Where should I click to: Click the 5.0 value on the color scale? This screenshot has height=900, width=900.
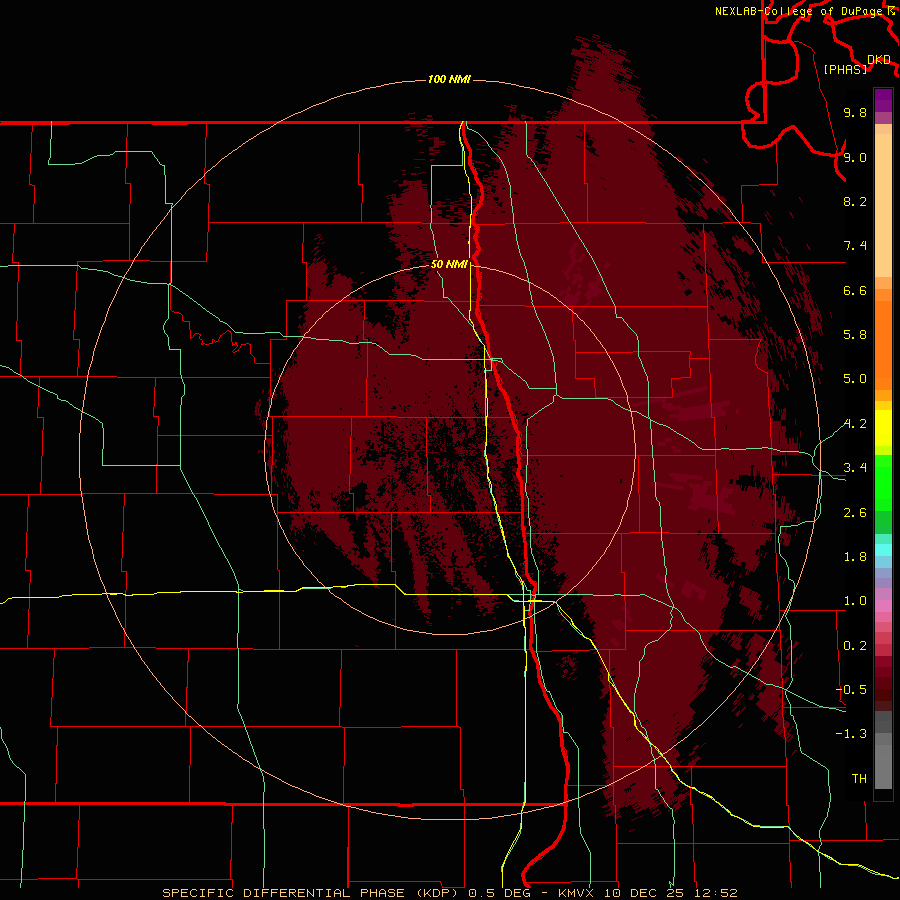point(855,379)
